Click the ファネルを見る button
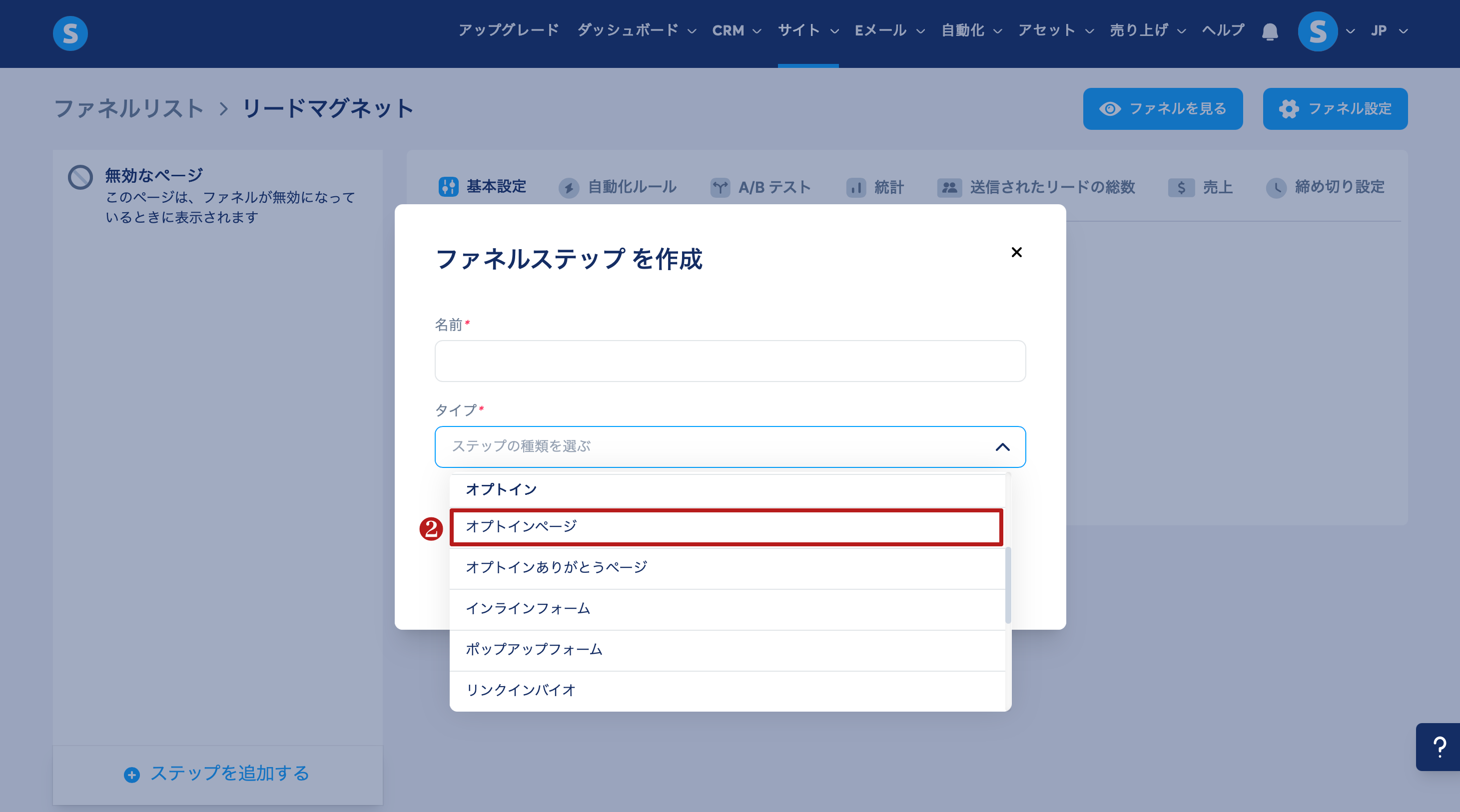This screenshot has height=812, width=1460. [1162, 109]
